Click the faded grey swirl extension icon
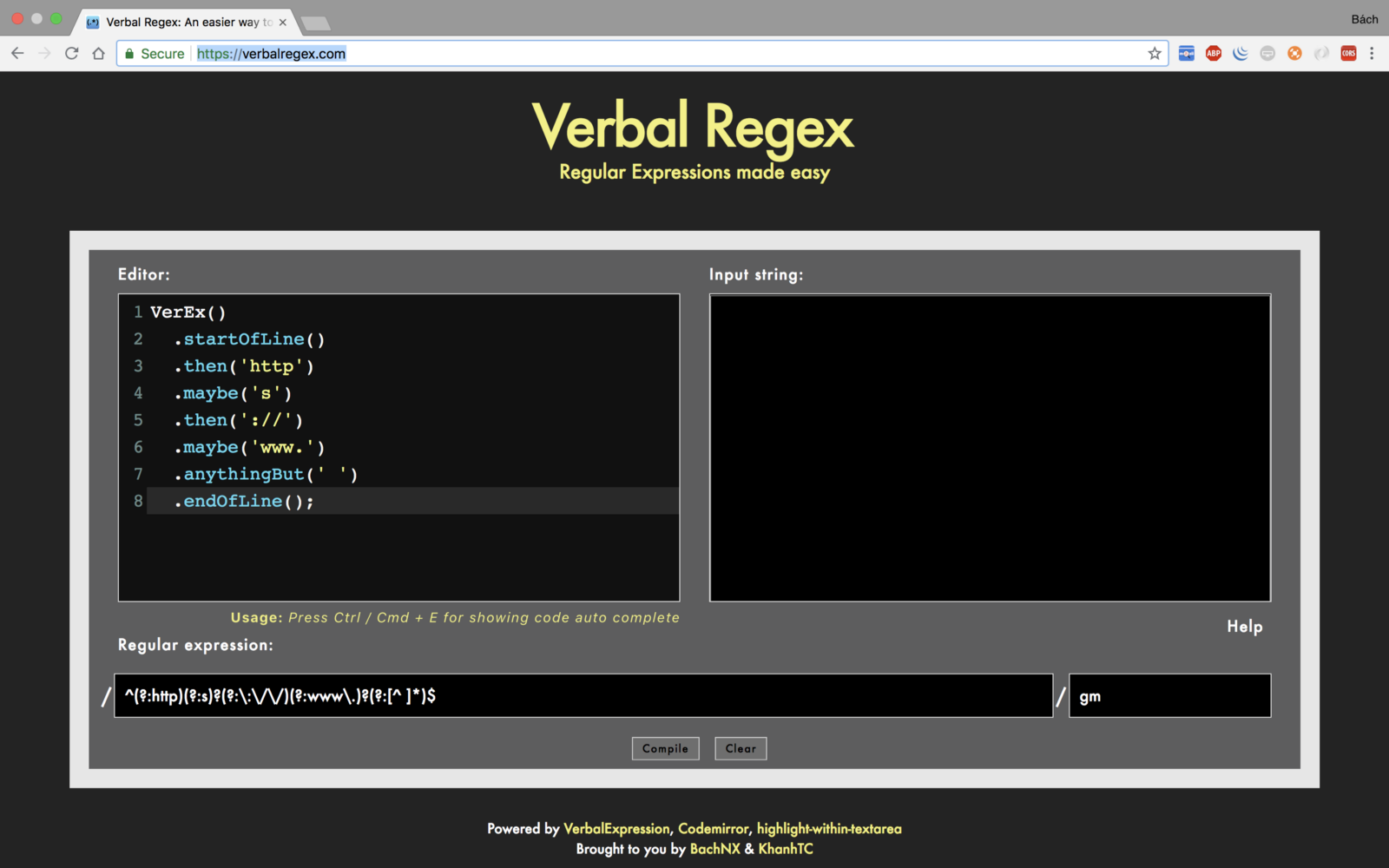Image resolution: width=1389 pixels, height=868 pixels. click(1321, 53)
